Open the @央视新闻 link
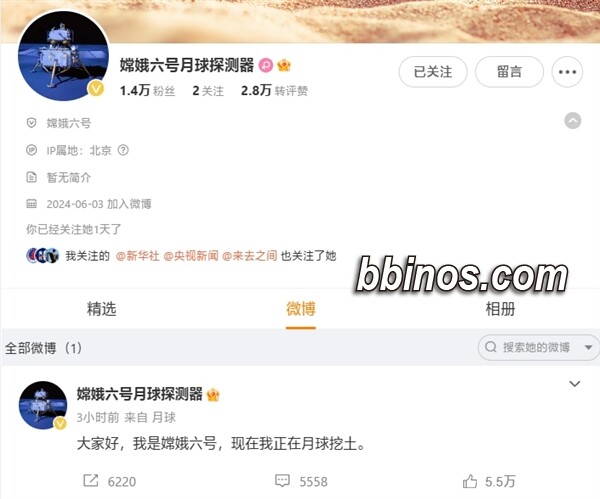Viewport: 600px width, 499px height. [x=191, y=256]
